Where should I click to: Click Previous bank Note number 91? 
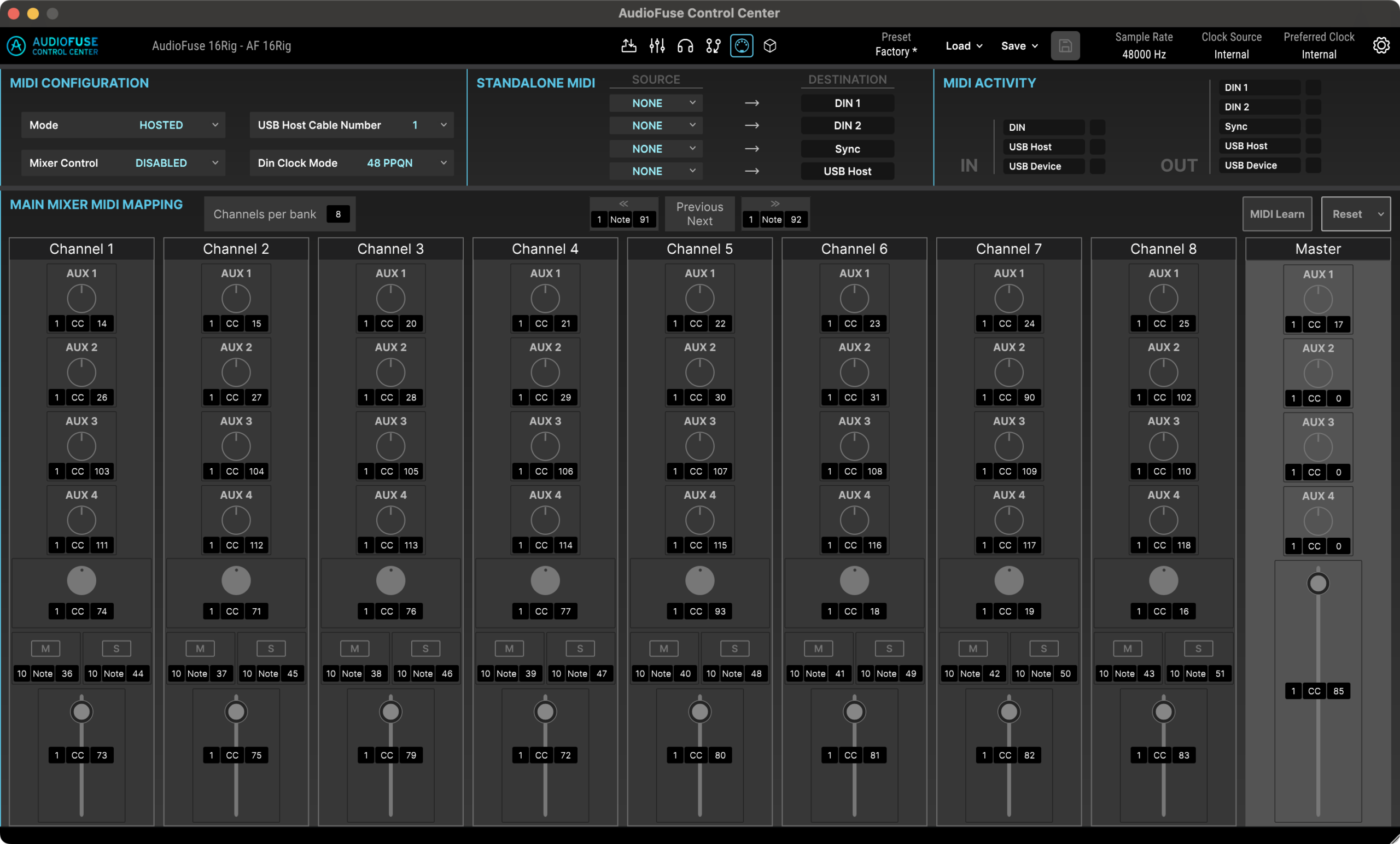tap(644, 219)
